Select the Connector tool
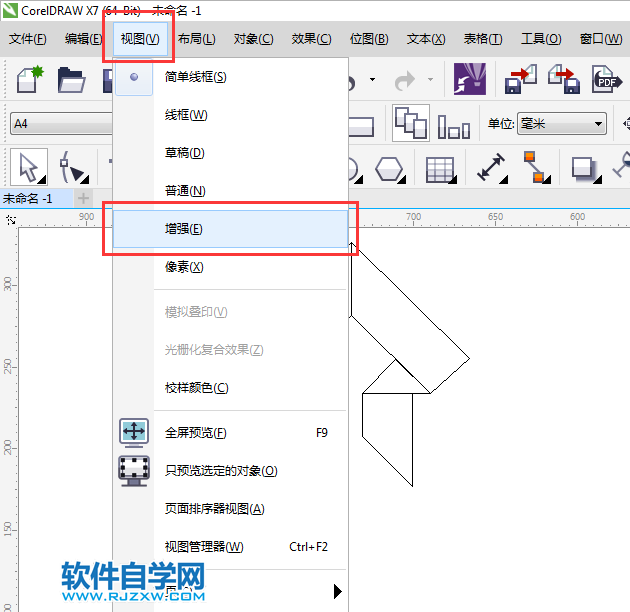630x612 pixels. coord(537,167)
